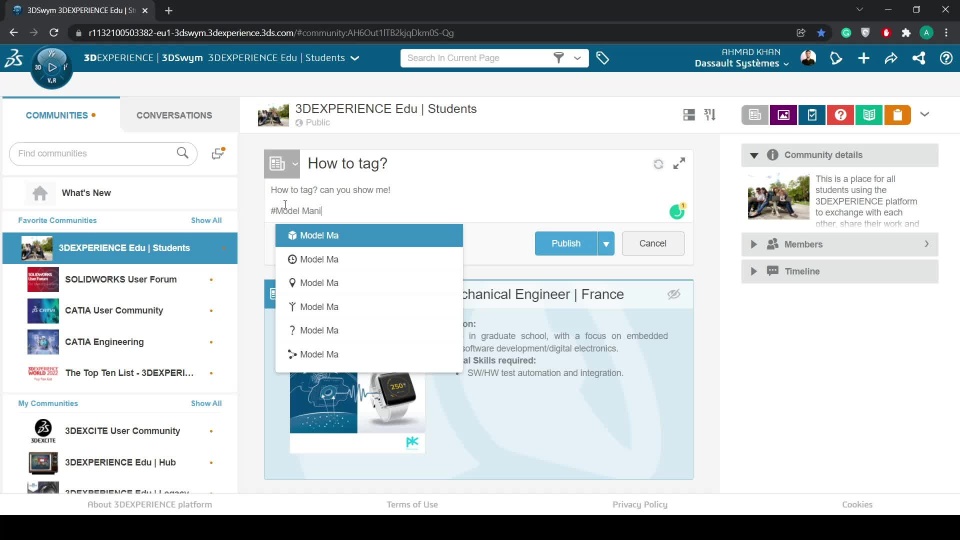This screenshot has height=540, width=960.
Task: Change post type dropdown in editor
Action: 282,163
